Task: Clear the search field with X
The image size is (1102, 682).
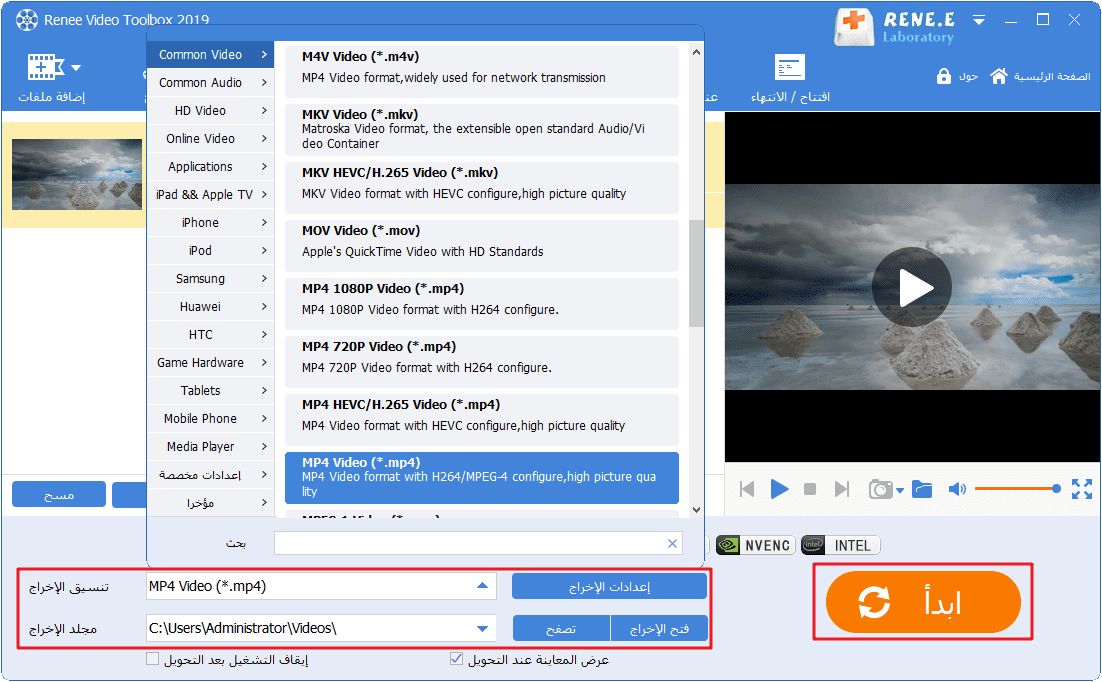Action: coord(672,543)
